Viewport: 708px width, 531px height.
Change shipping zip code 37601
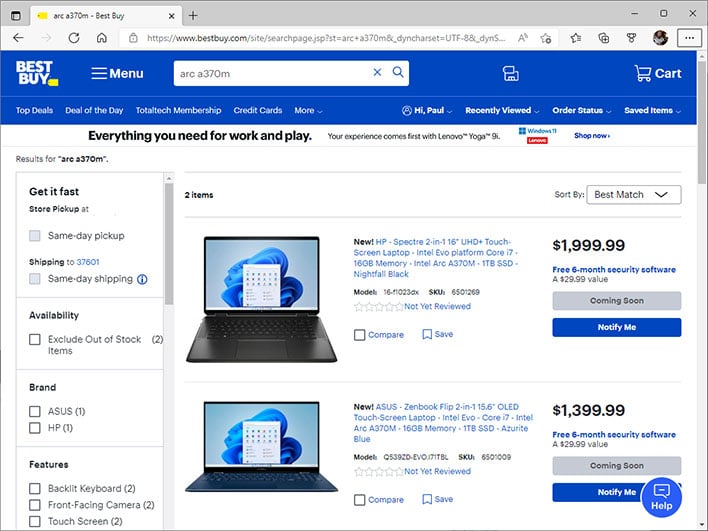click(x=88, y=262)
